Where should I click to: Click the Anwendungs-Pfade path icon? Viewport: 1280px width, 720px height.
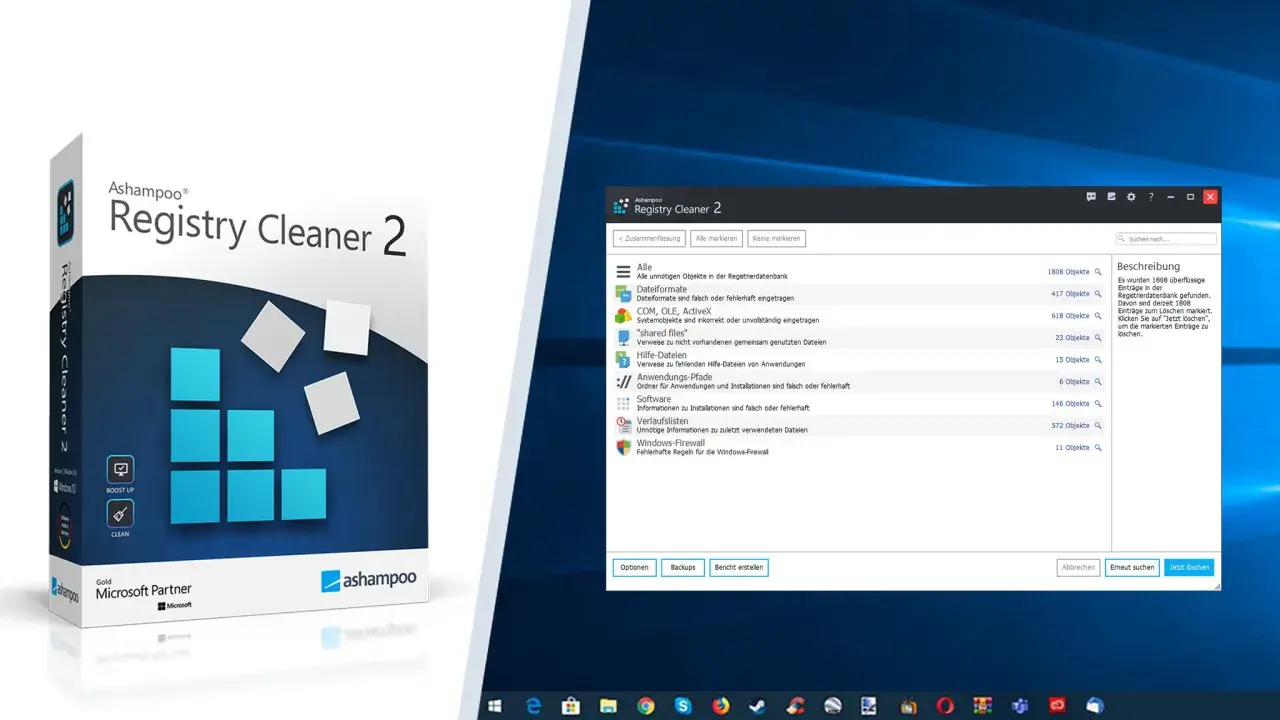623,381
